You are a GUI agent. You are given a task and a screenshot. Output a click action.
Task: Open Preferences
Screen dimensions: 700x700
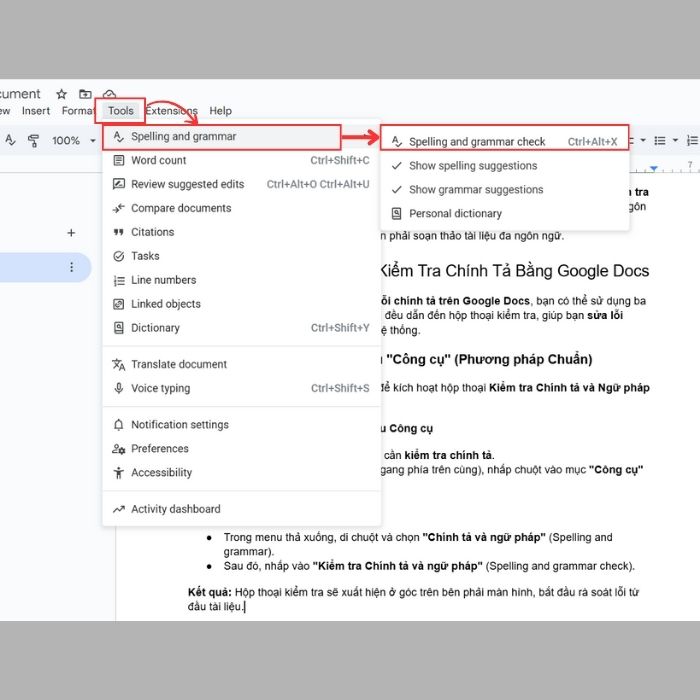241,449
